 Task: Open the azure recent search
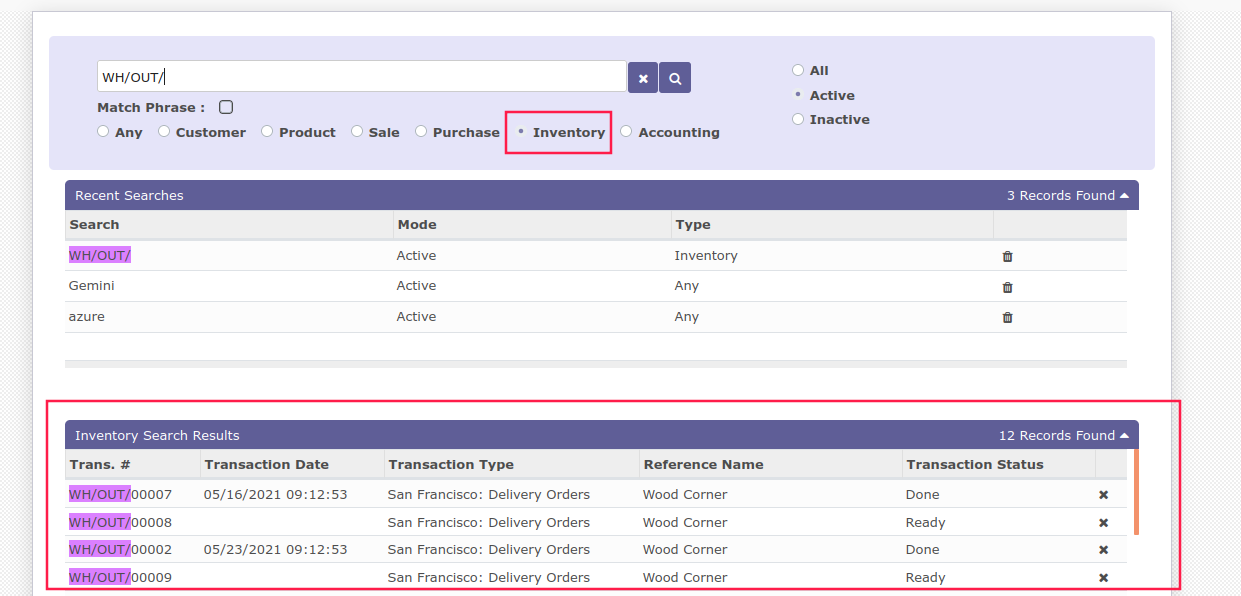pos(87,317)
